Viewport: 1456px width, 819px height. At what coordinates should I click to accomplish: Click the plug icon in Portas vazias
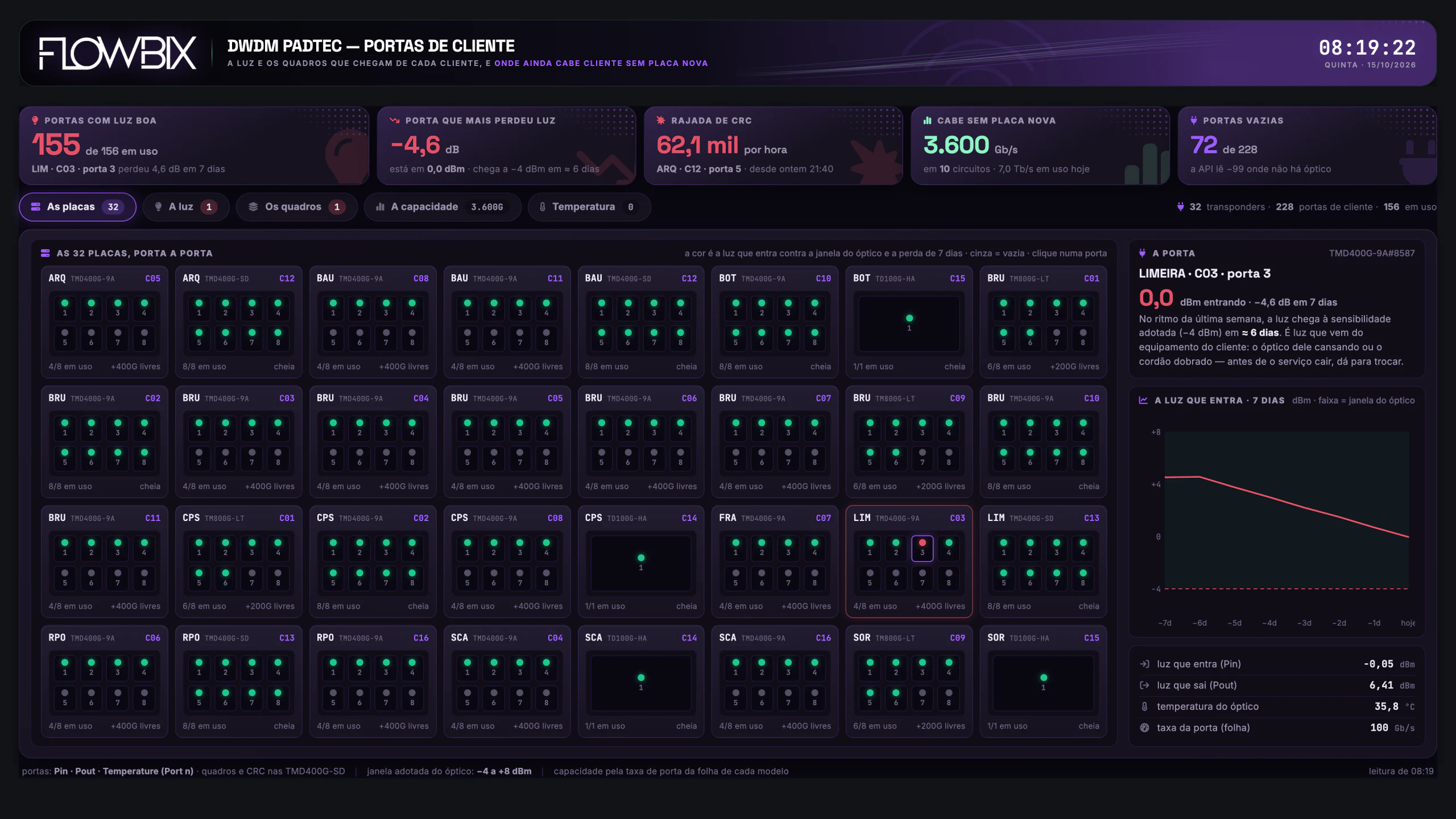tap(1194, 121)
